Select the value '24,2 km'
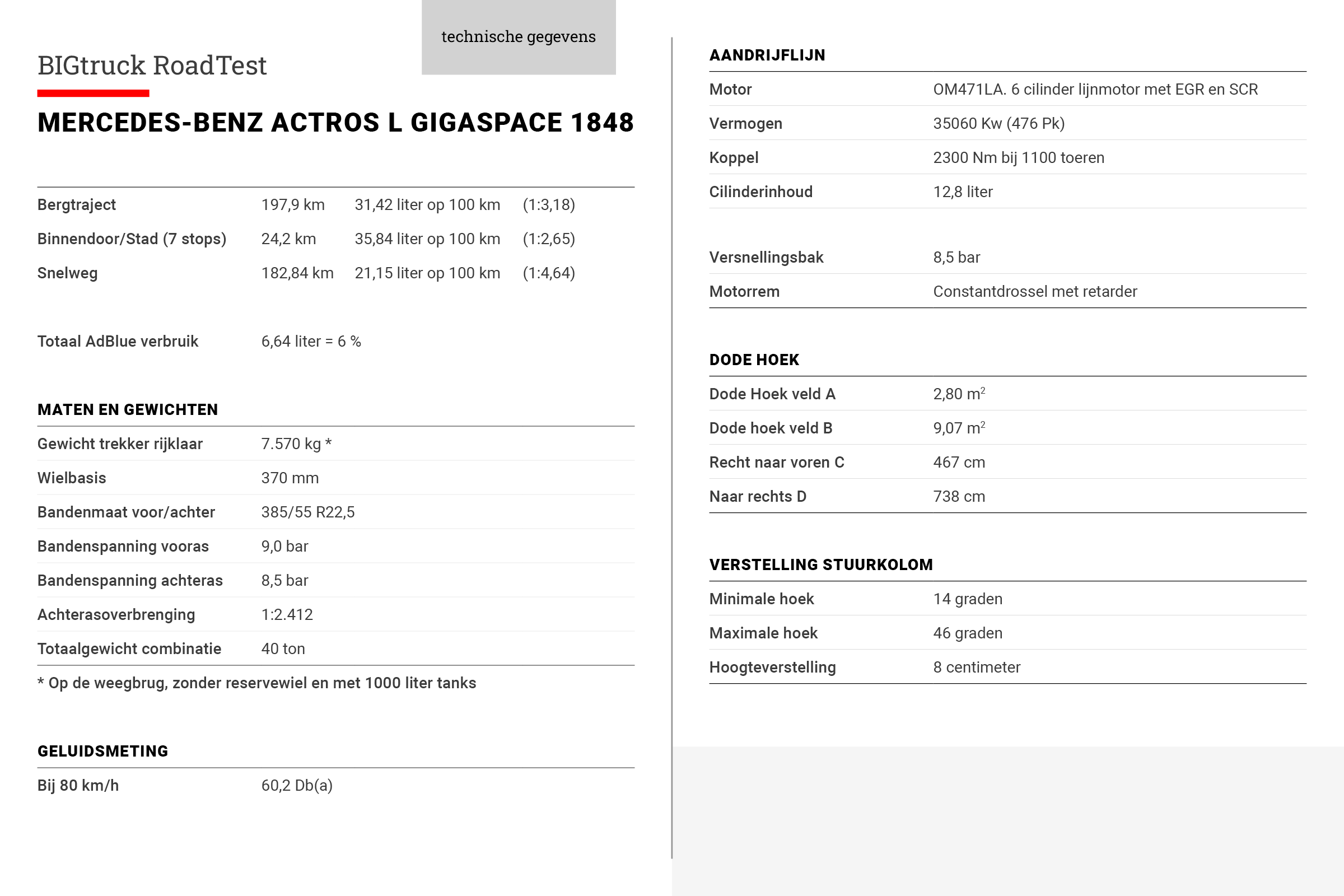The height and width of the screenshot is (896, 1344). (288, 239)
